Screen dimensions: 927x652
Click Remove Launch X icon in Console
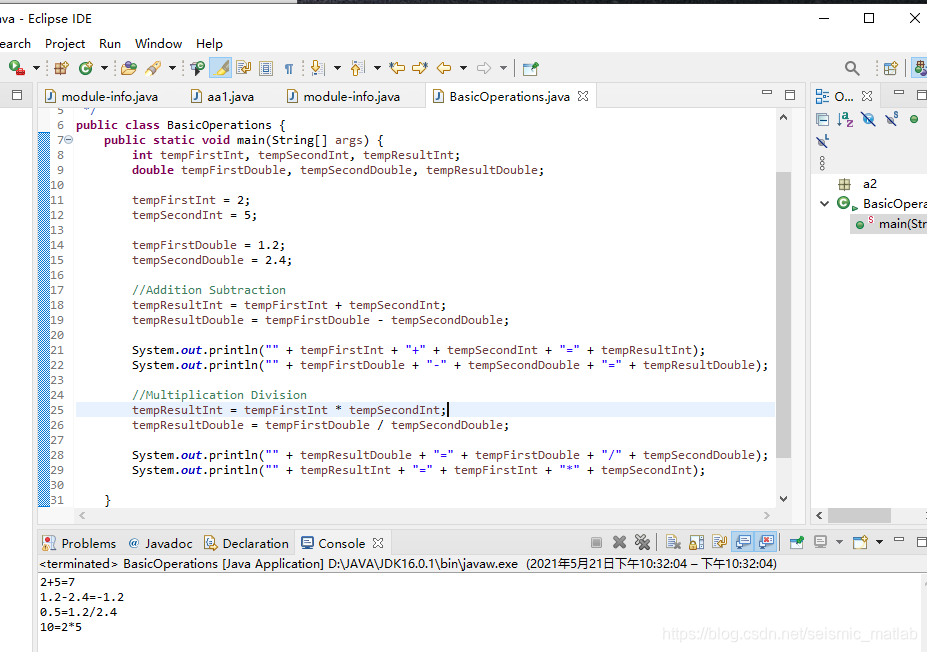619,542
